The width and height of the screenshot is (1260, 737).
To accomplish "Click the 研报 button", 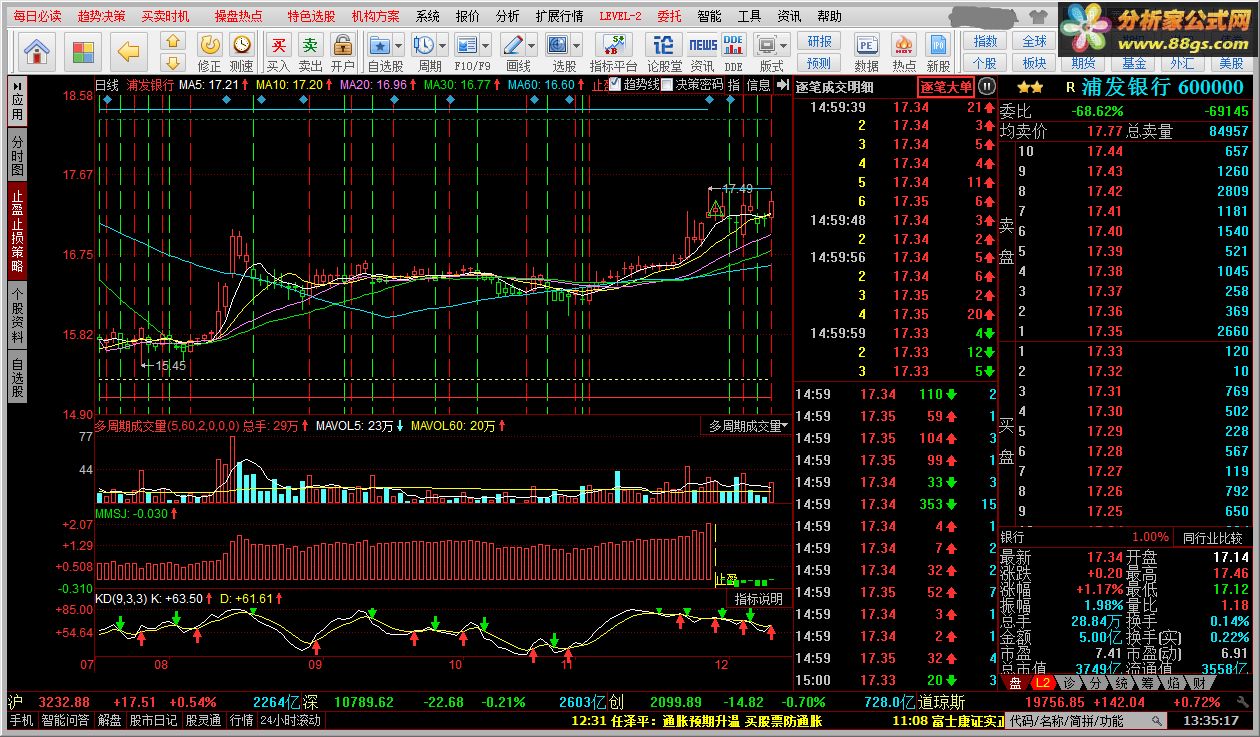I will pos(819,41).
